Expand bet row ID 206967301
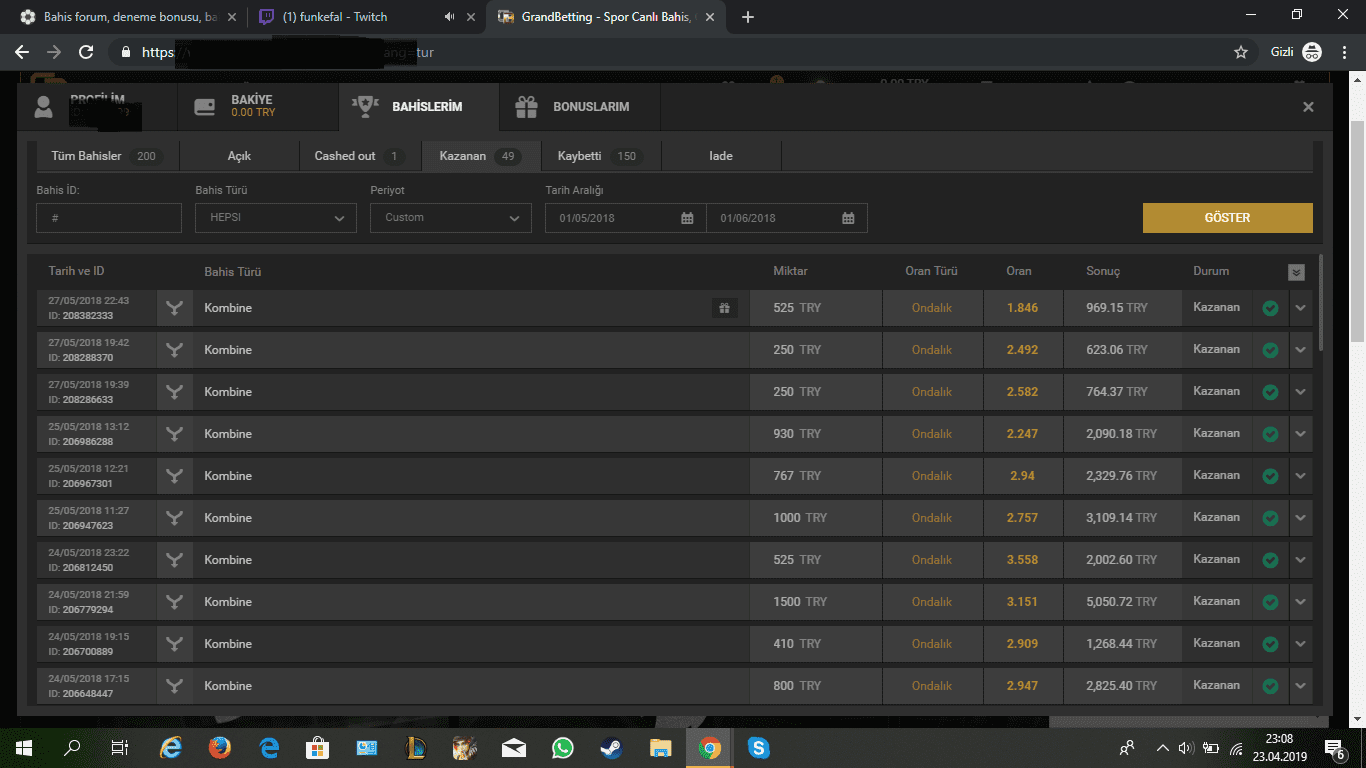 tap(1300, 476)
